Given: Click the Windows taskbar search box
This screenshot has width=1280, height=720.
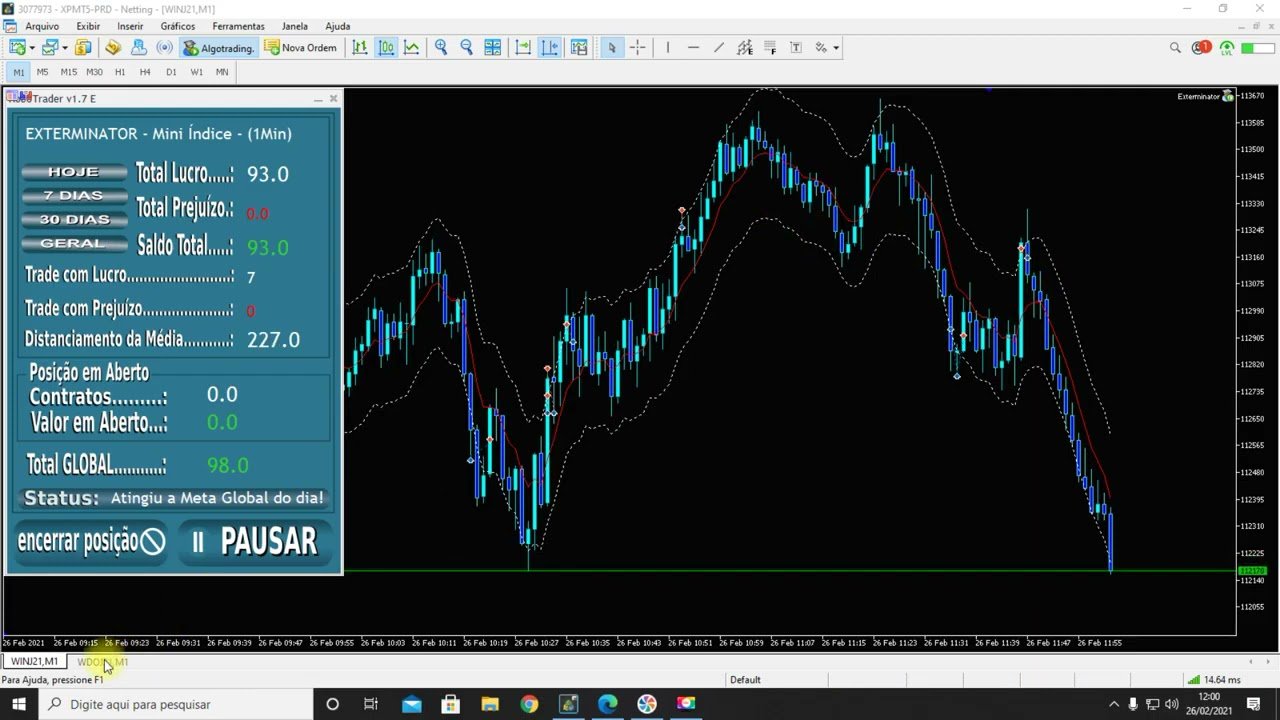Looking at the screenshot, I should (177, 704).
